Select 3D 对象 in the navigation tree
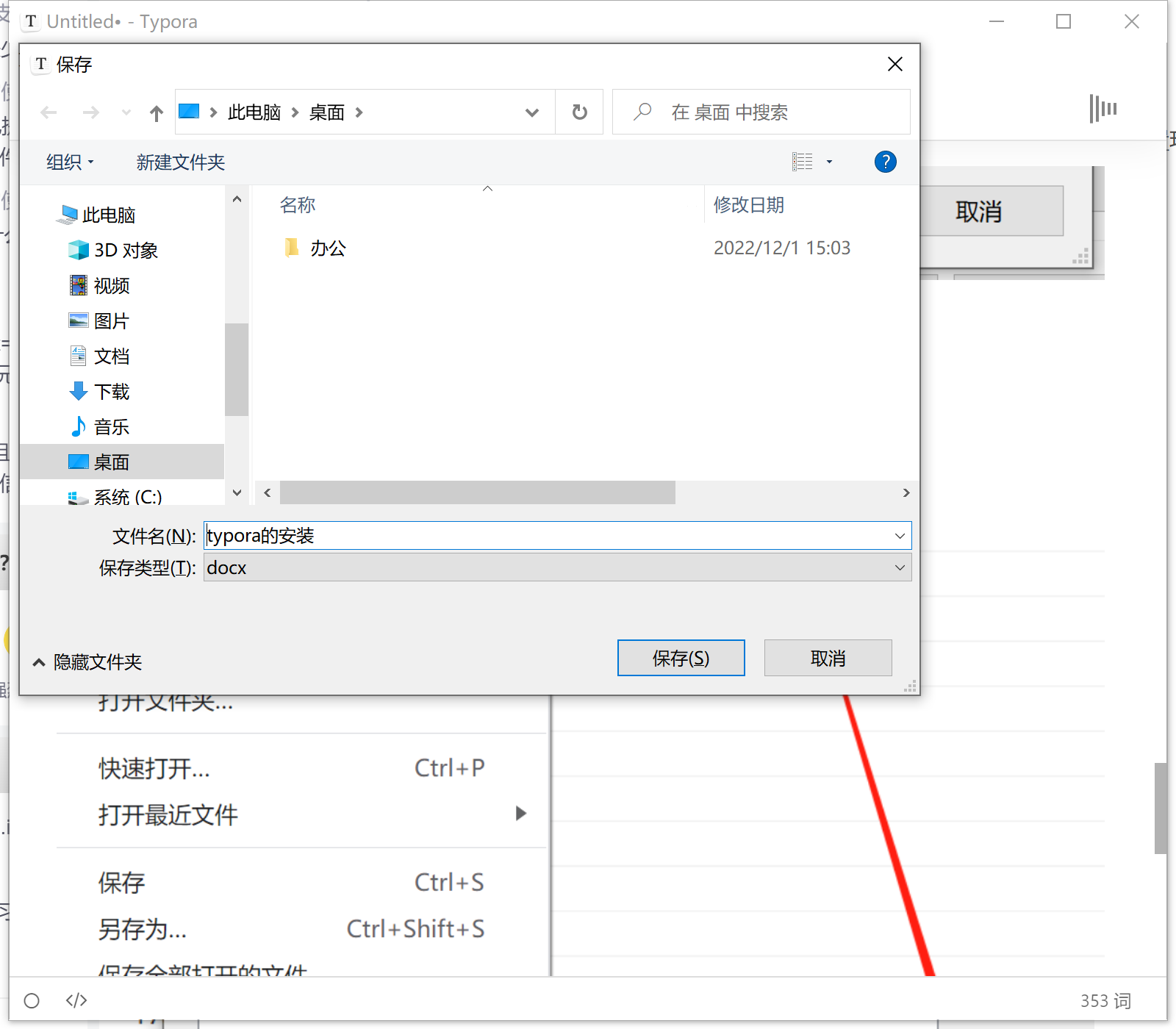The image size is (1176, 1029). click(x=113, y=250)
